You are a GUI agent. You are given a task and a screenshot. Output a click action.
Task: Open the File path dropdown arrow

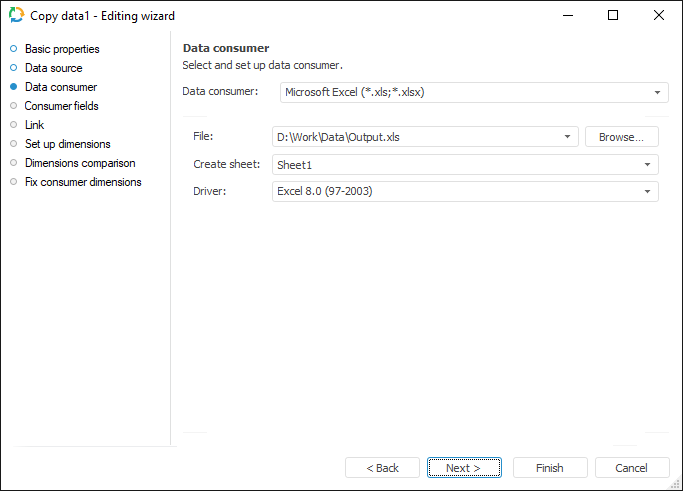point(568,137)
